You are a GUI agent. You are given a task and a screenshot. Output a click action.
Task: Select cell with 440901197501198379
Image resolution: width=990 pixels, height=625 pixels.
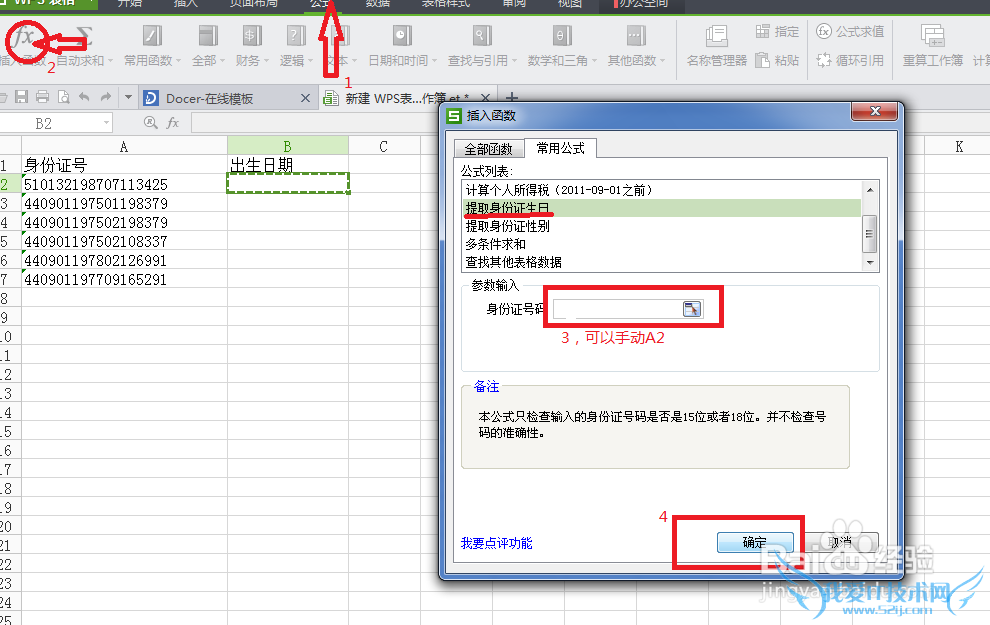click(x=124, y=203)
